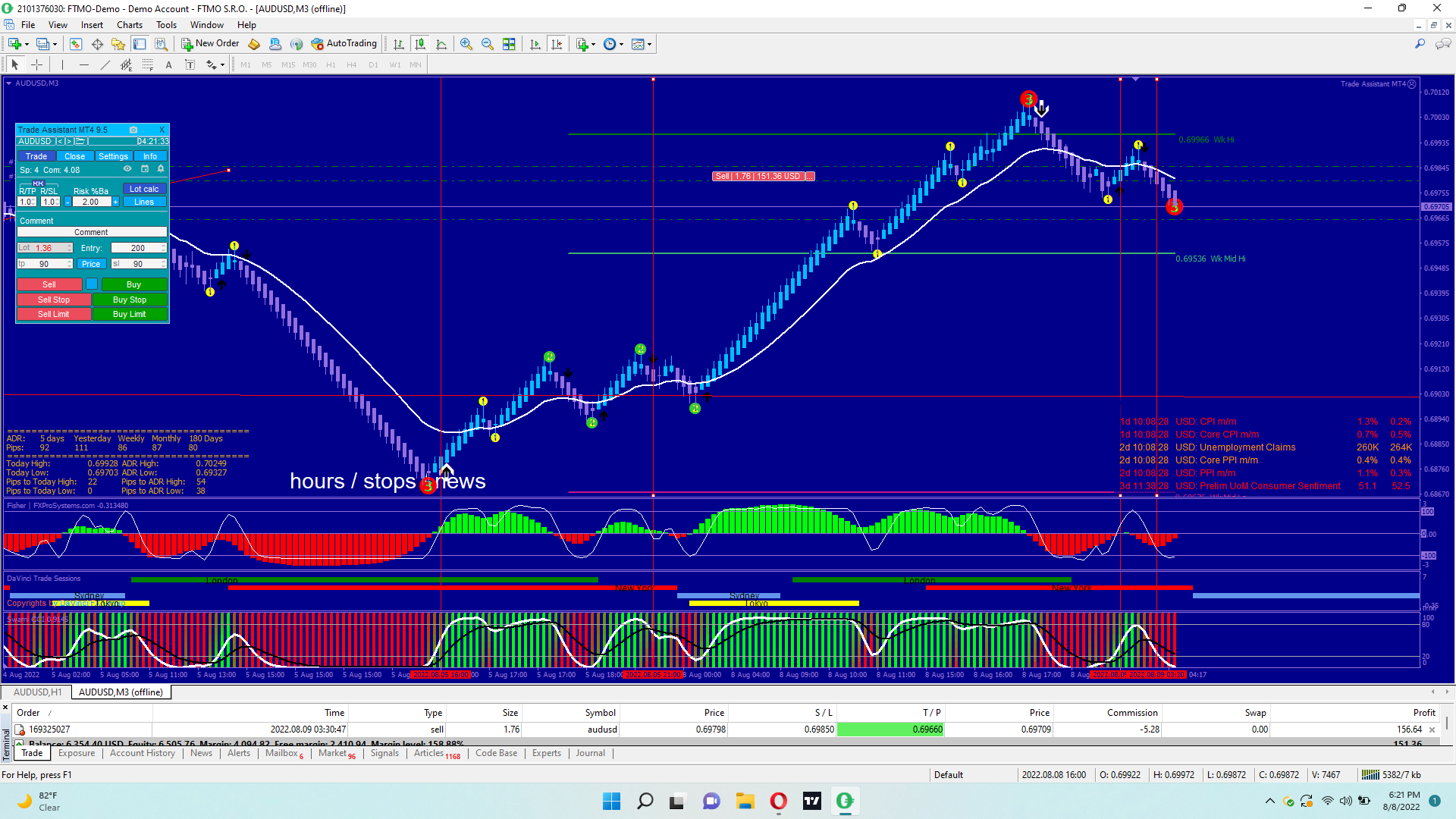
Task: Toggle the Lot calc mode button
Action: 144,189
